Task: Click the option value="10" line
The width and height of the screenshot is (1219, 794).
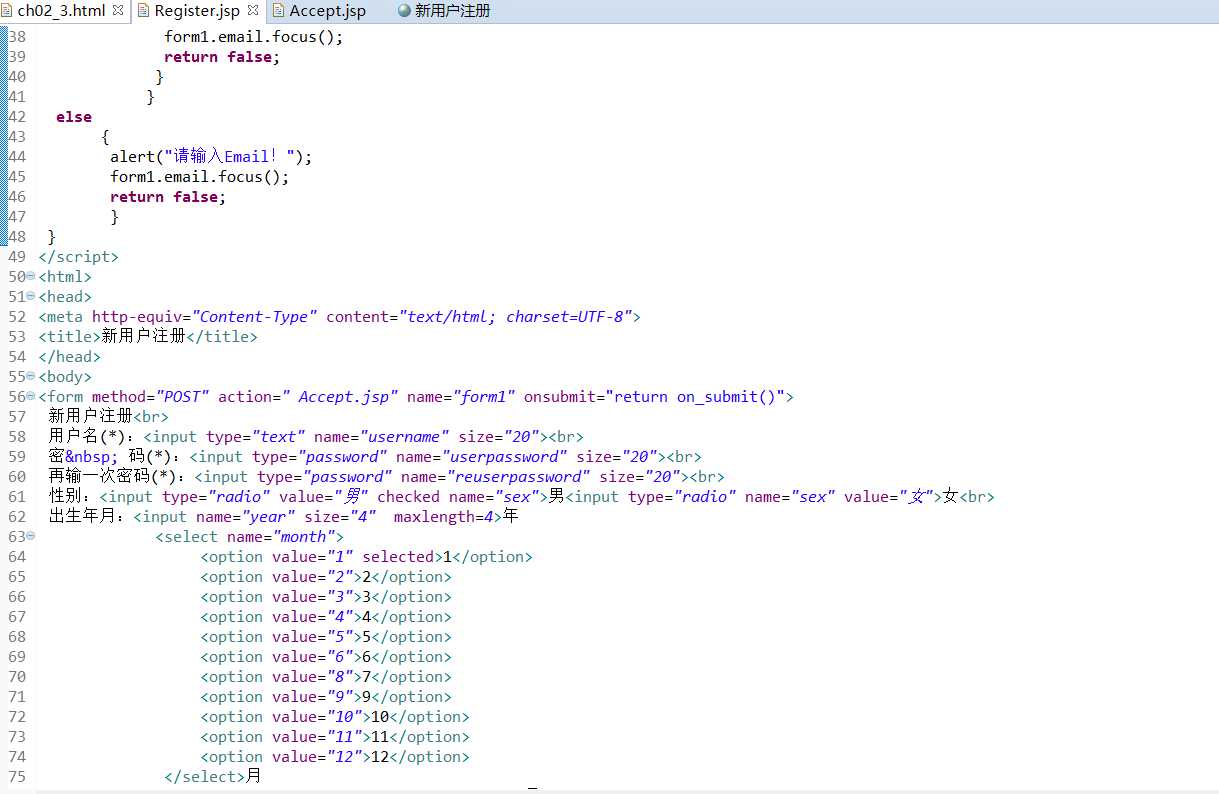Action: point(335,717)
